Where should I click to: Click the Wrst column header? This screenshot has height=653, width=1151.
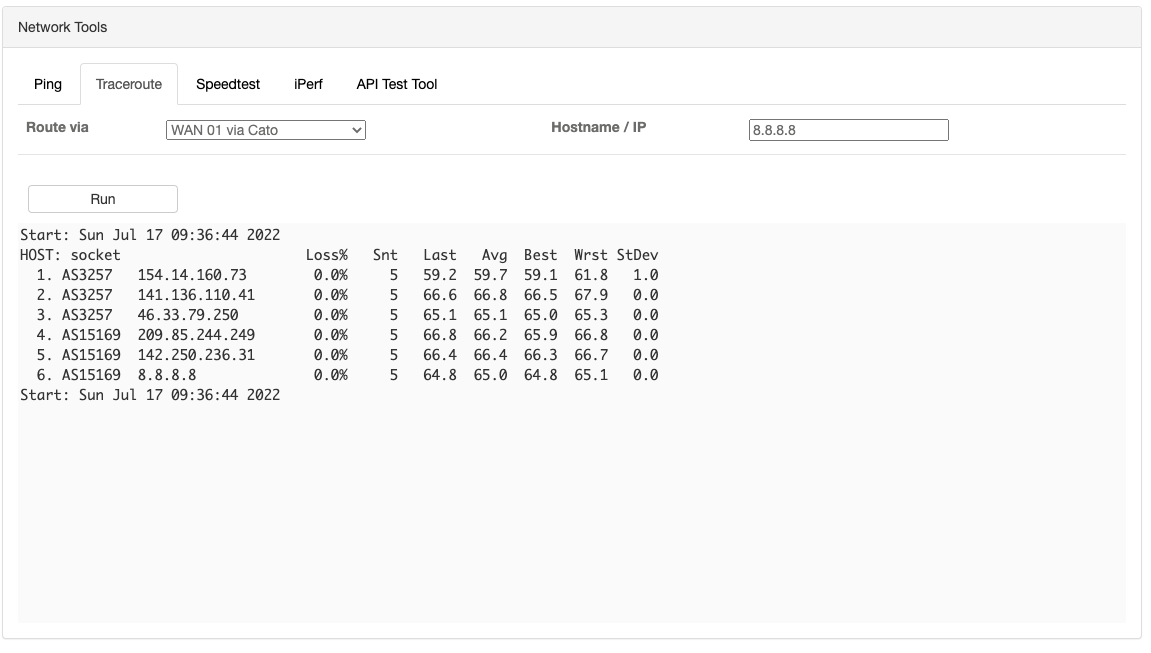[591, 255]
